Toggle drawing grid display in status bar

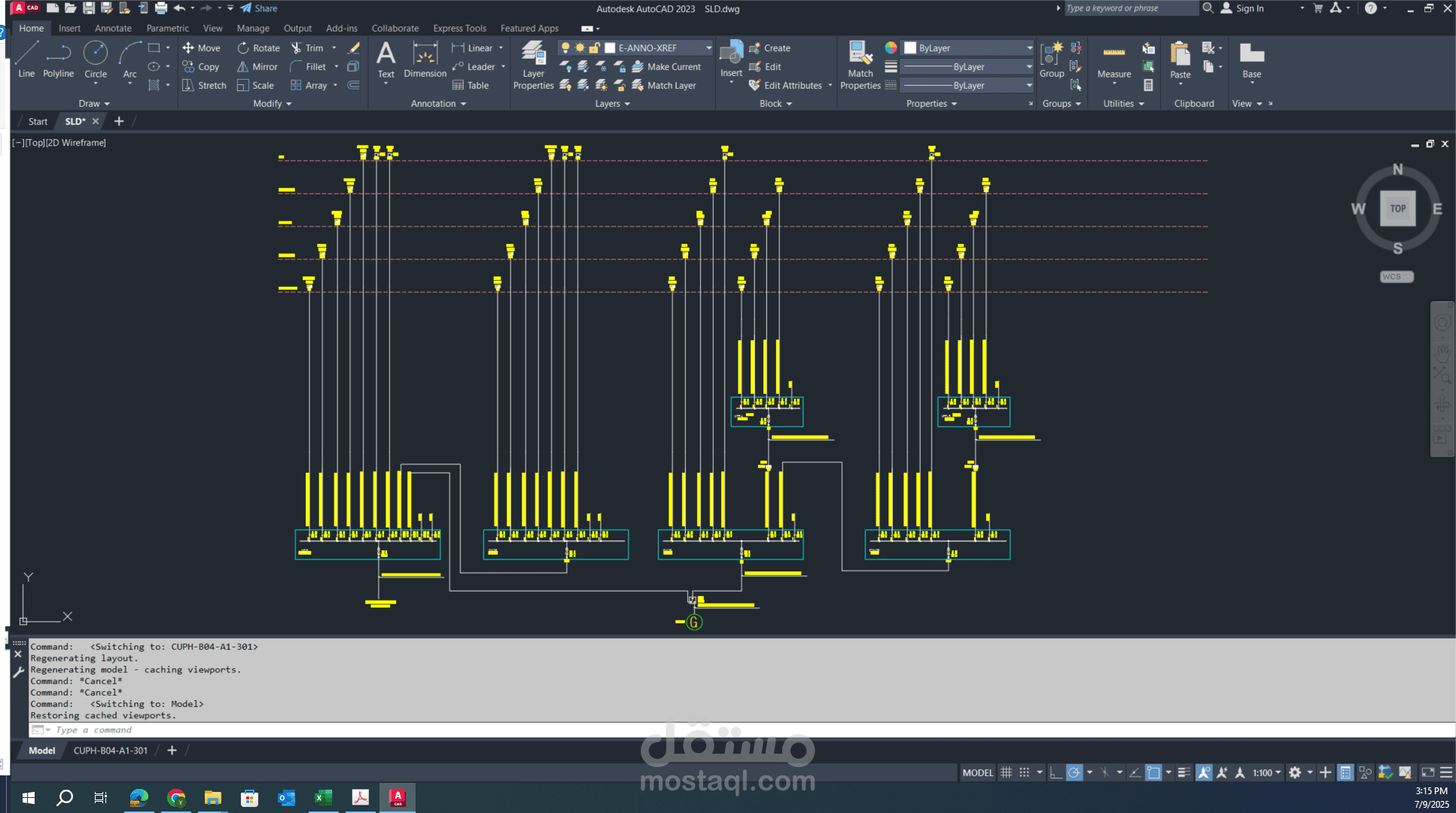click(1006, 772)
